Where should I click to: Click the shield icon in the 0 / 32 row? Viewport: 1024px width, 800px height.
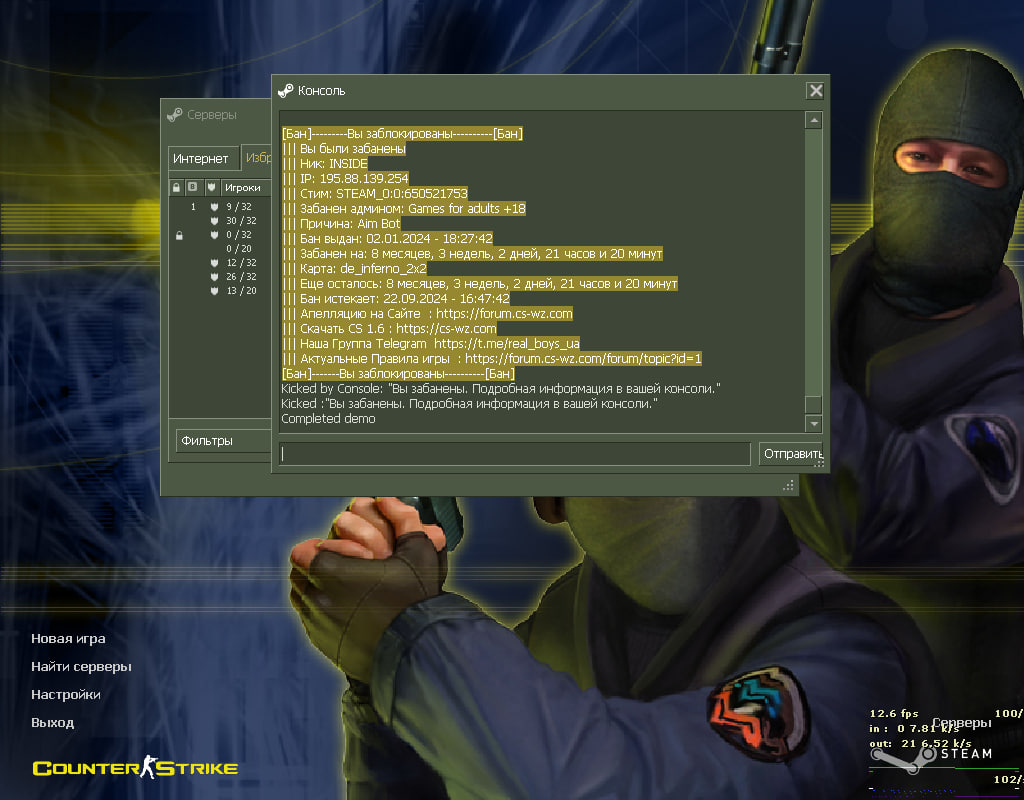tap(214, 234)
